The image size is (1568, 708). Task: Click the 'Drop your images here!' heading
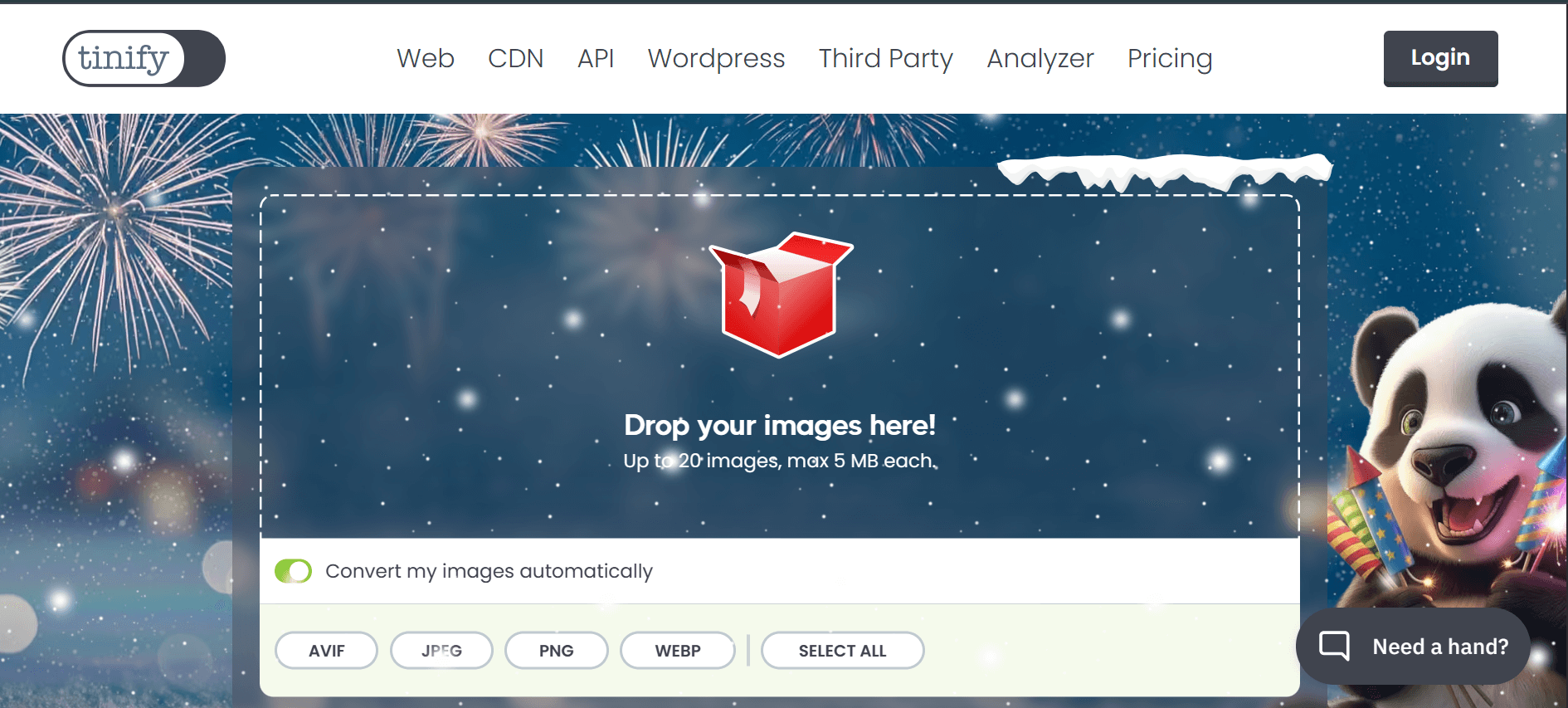pyautogui.click(x=779, y=425)
